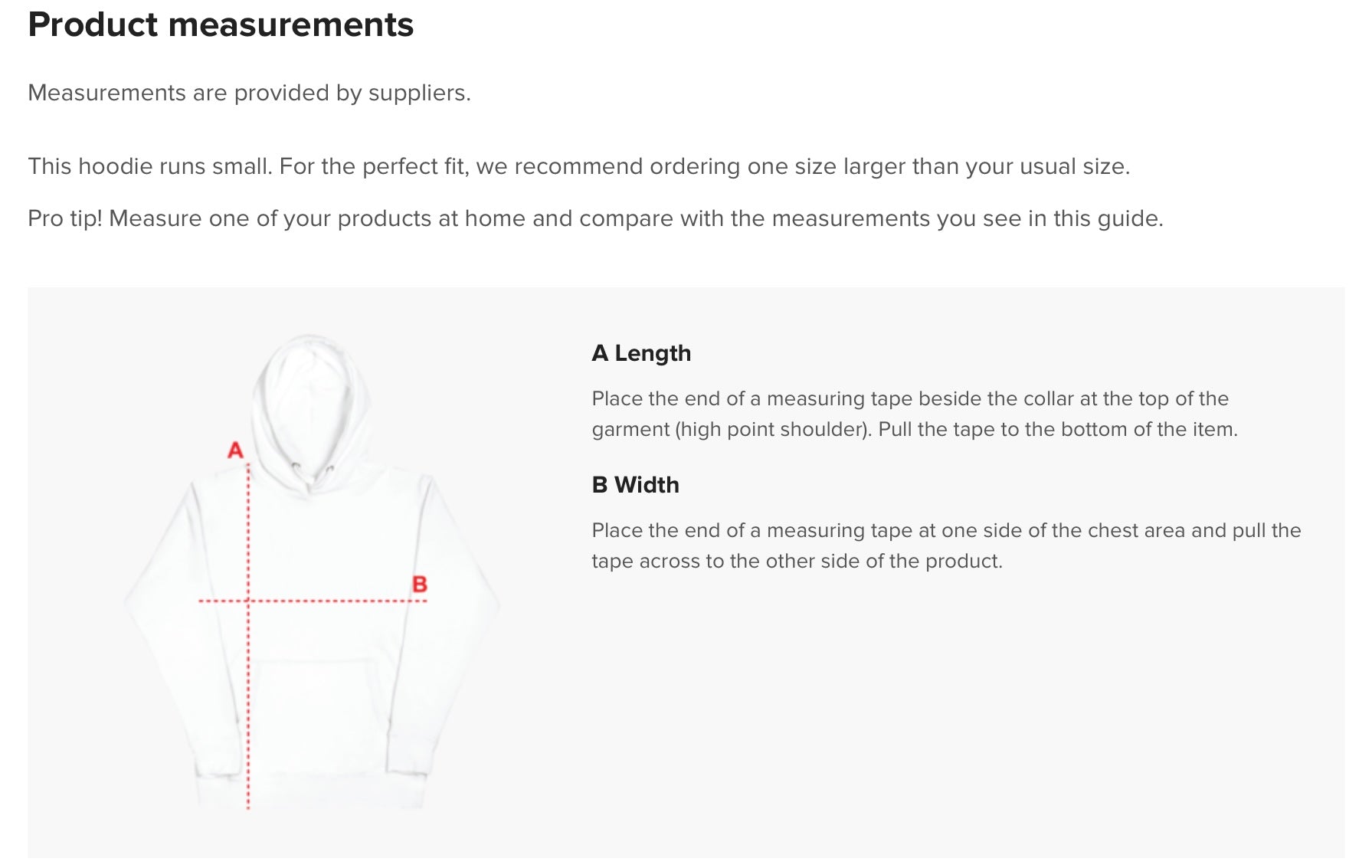Click the red letter B marker
The width and height of the screenshot is (1372, 868).
[420, 585]
